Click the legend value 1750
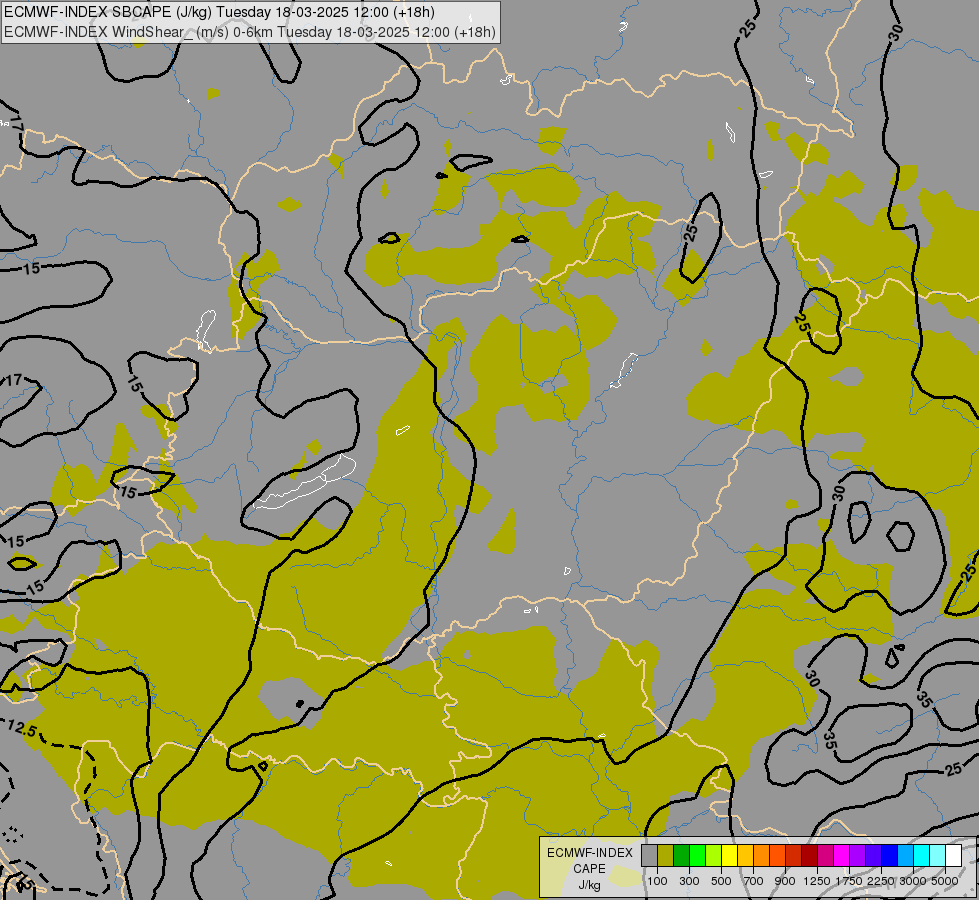This screenshot has height=900, width=979. (x=849, y=881)
